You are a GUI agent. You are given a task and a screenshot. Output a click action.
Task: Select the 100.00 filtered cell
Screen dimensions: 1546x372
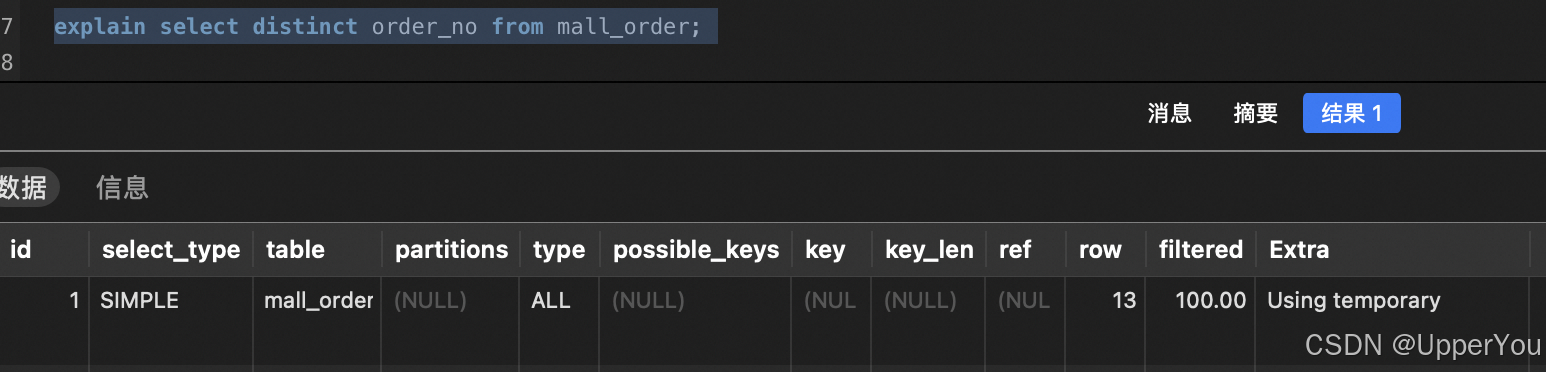click(x=1200, y=300)
